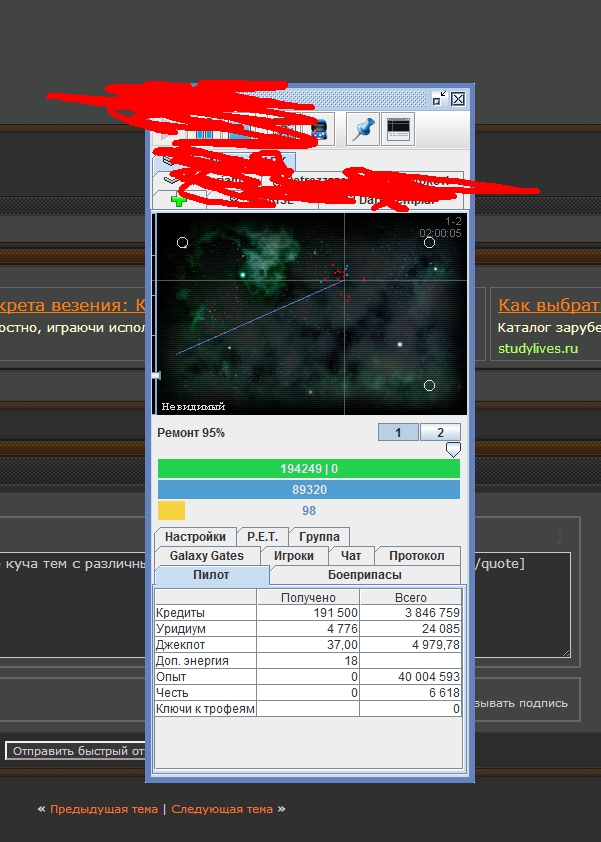Open the window layout icon in toolbar
Screen dimensions: 601x842
398,130
